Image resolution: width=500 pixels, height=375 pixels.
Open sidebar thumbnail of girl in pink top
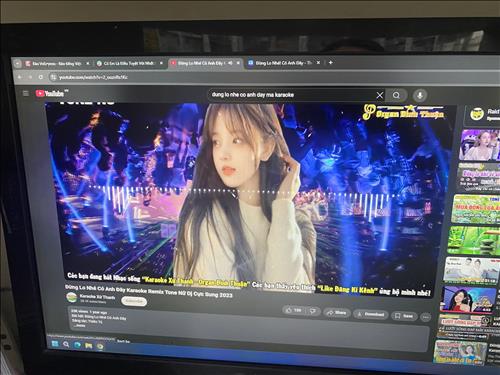pyautogui.click(x=480, y=145)
